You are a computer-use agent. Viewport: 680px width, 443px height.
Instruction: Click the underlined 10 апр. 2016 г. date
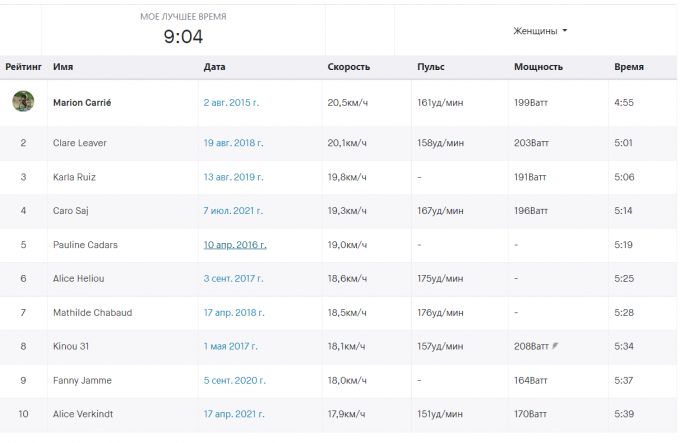[235, 245]
